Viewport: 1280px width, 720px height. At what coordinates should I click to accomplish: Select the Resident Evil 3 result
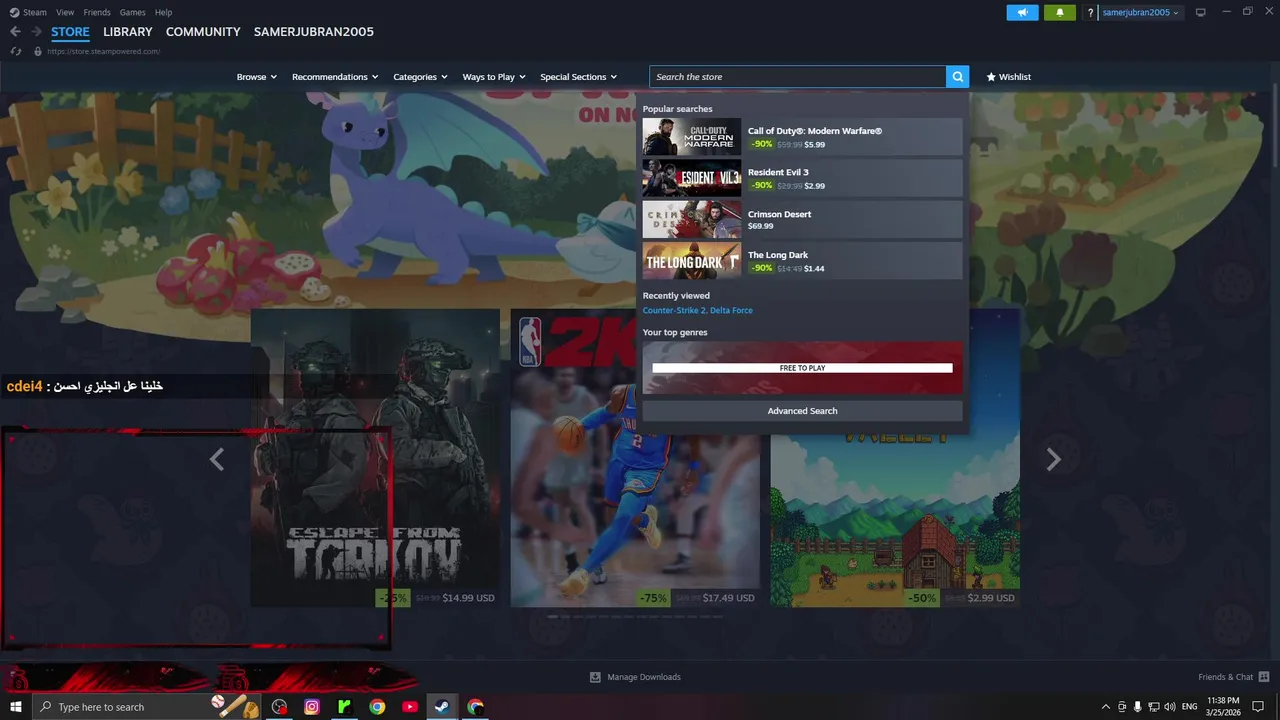tap(802, 178)
